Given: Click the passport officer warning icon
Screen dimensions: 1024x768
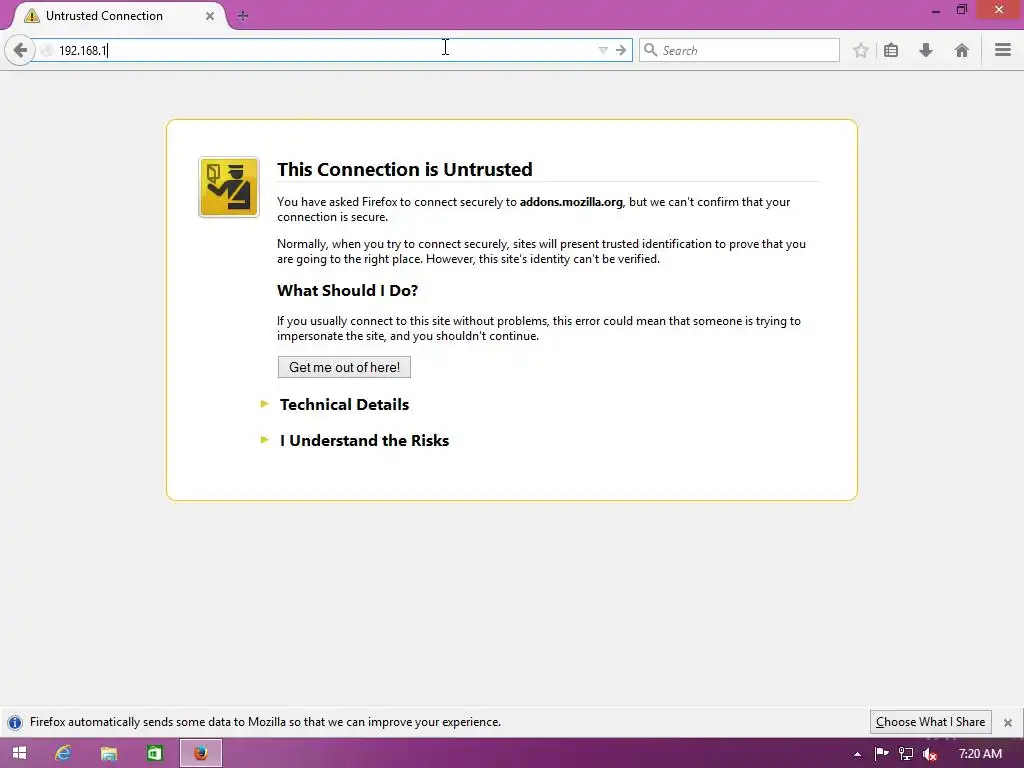Looking at the screenshot, I should [229, 187].
